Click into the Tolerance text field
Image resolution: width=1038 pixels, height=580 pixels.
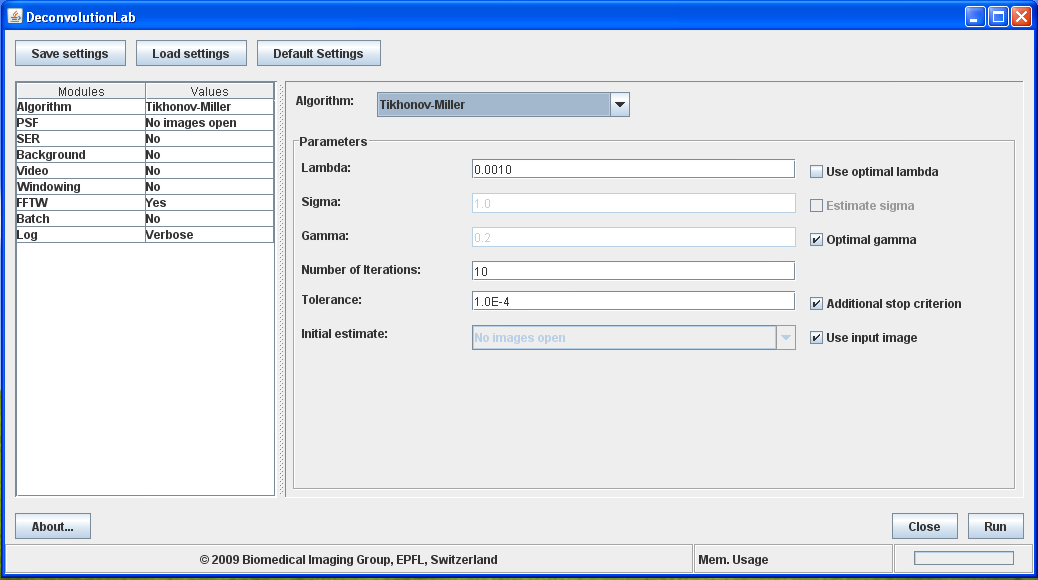tap(632, 301)
